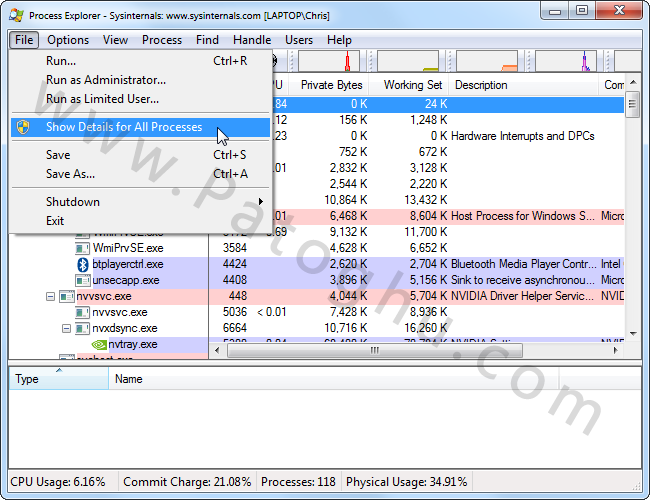Sort by the Private Bytes column header

click(331, 85)
